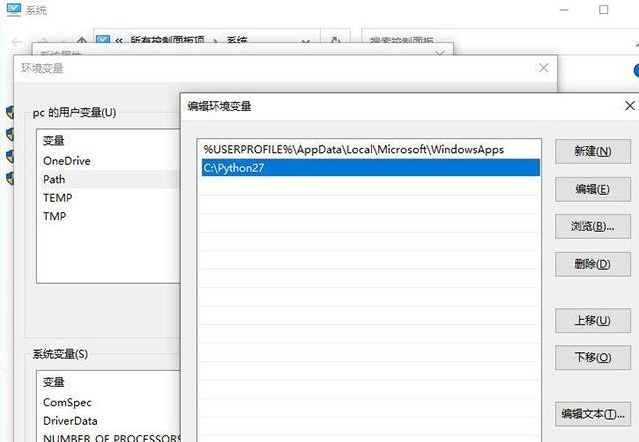Click the topmost shield icon in left sidebar

(x=9, y=111)
